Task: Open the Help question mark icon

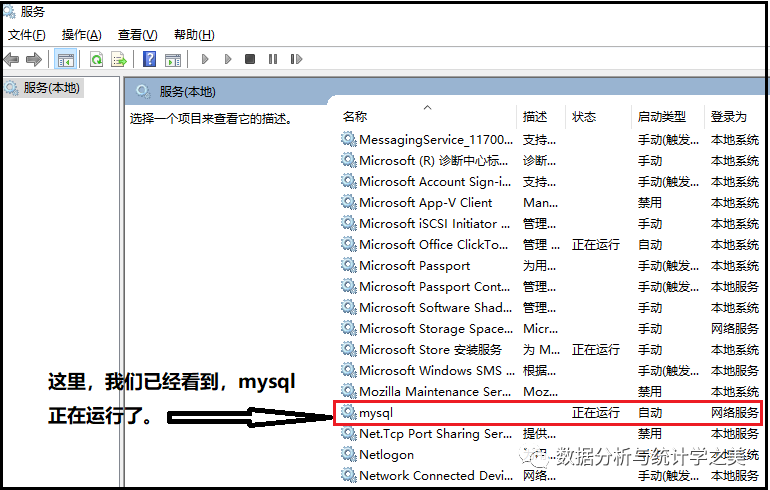Action: point(149,59)
